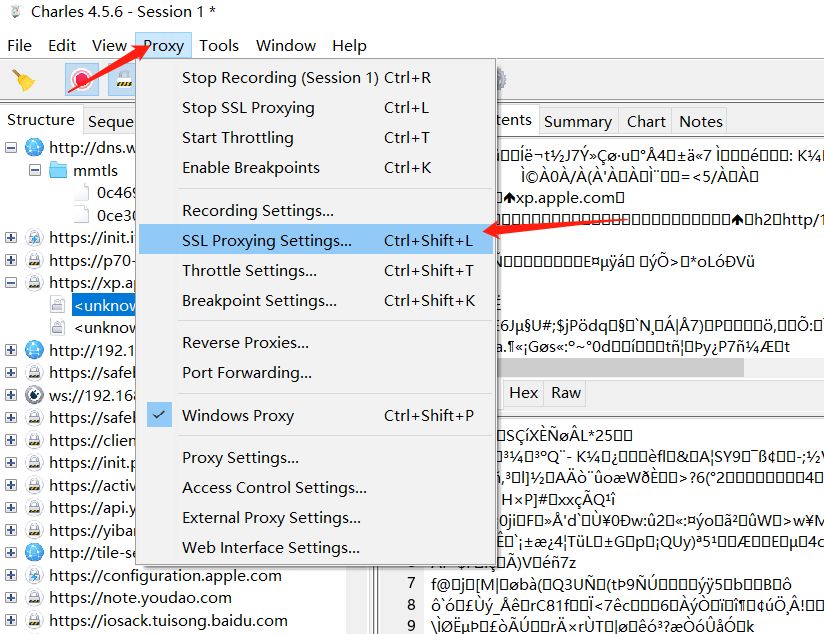824x634 pixels.
Task: Expand the https://init.i host node
Action: click(x=11, y=238)
